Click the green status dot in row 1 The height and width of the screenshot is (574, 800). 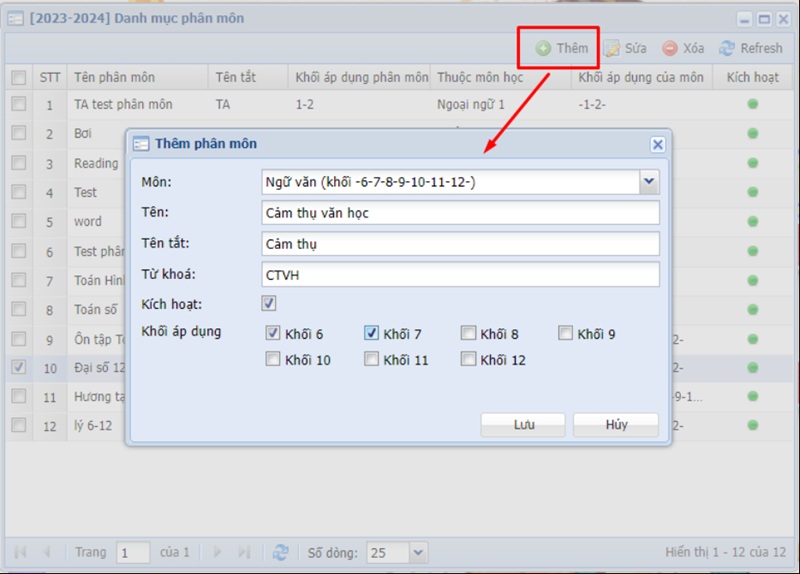click(753, 104)
